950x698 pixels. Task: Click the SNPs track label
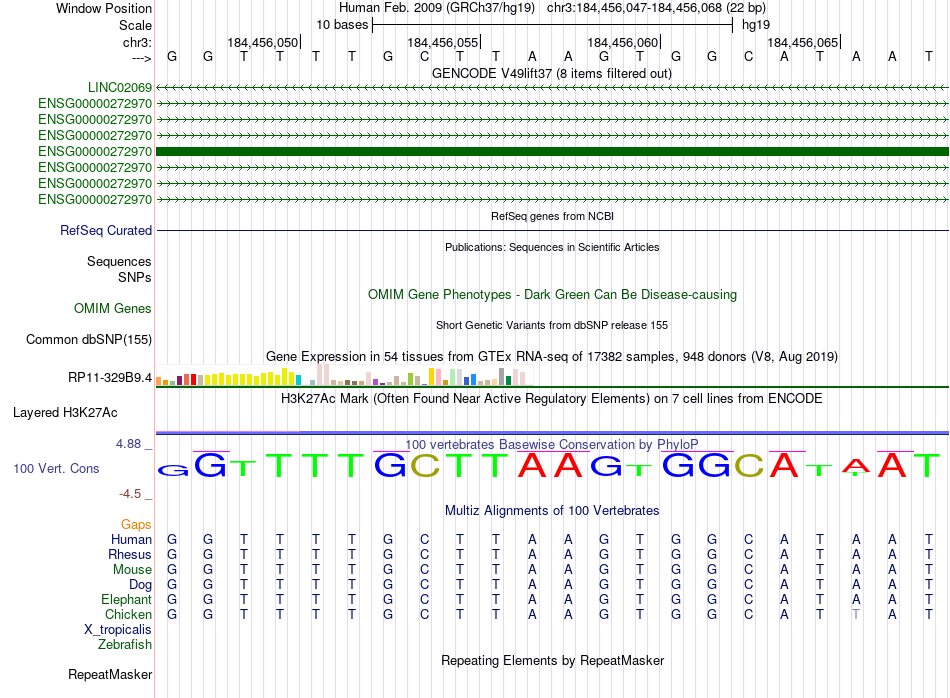tap(135, 278)
